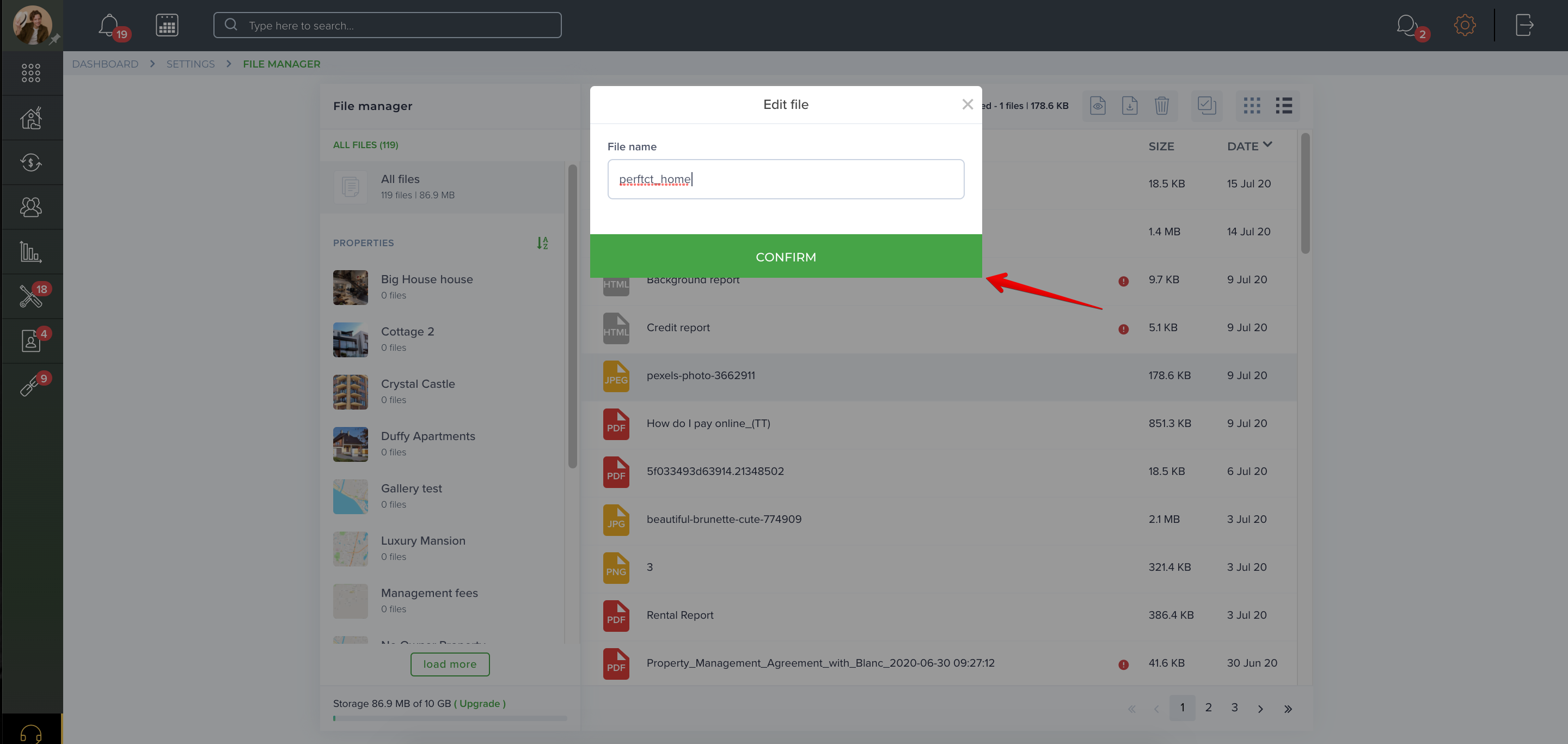
Task: Click warning icon on Background report row
Action: [1123, 281]
